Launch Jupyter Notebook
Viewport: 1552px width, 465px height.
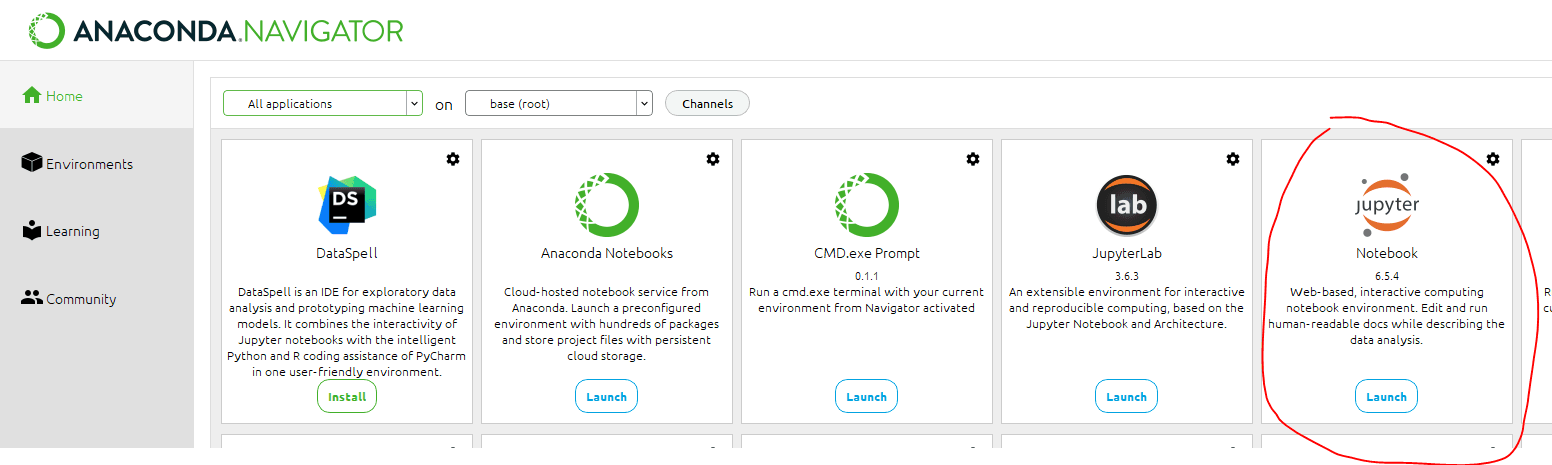[x=1387, y=396]
